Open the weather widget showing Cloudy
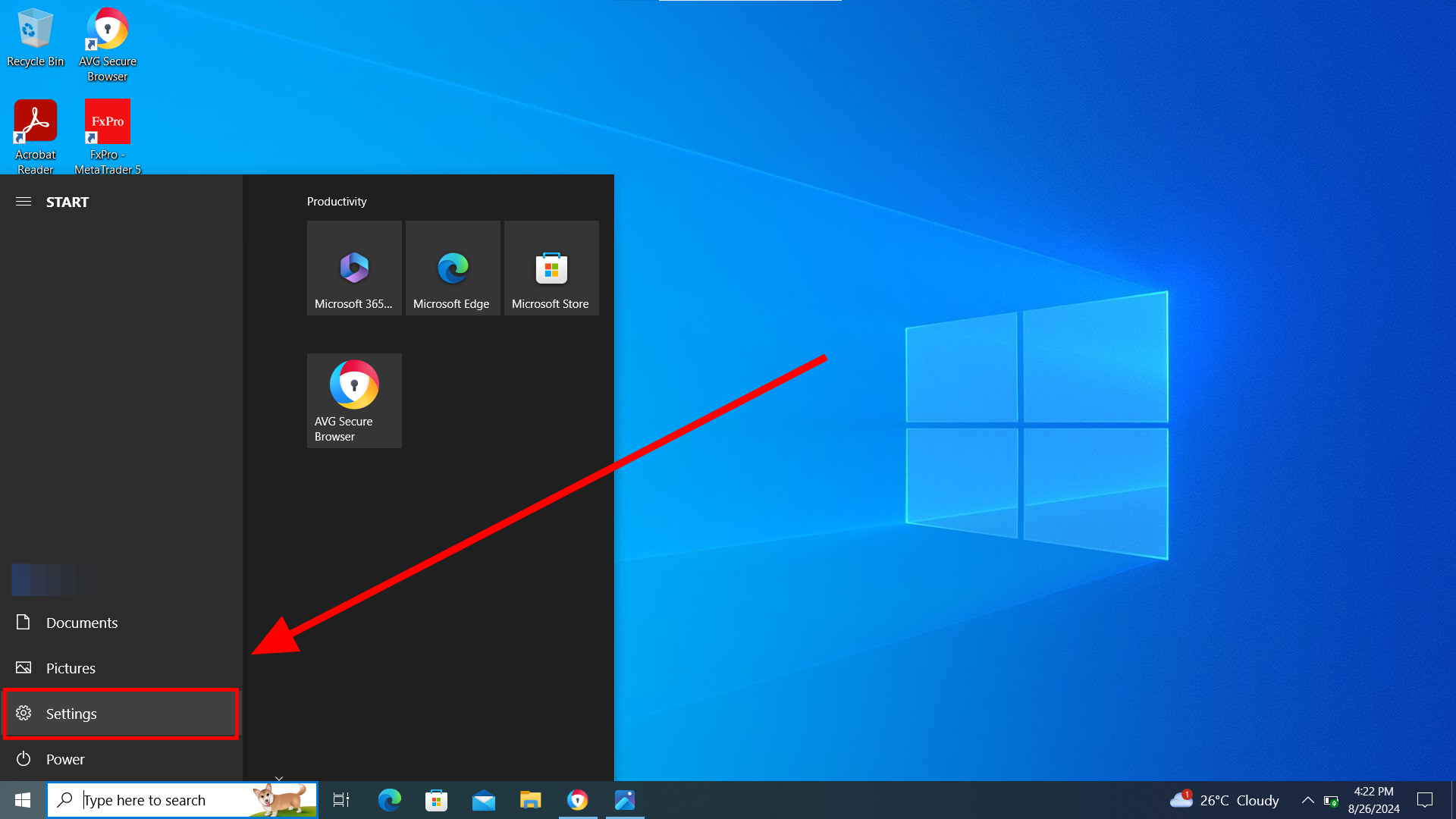 [1225, 800]
